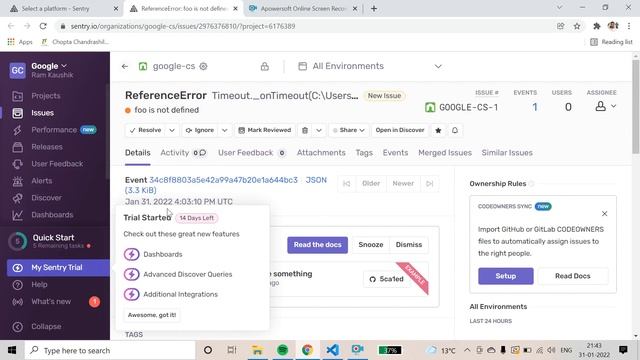Open Help in the sidebar
The width and height of the screenshot is (640, 360).
39,284
